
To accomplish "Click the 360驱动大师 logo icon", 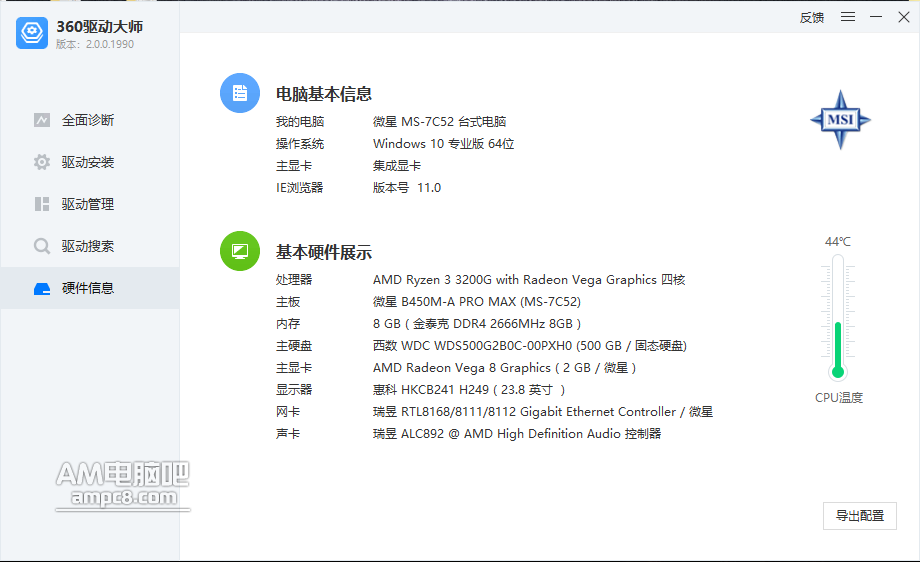I will tap(32, 33).
